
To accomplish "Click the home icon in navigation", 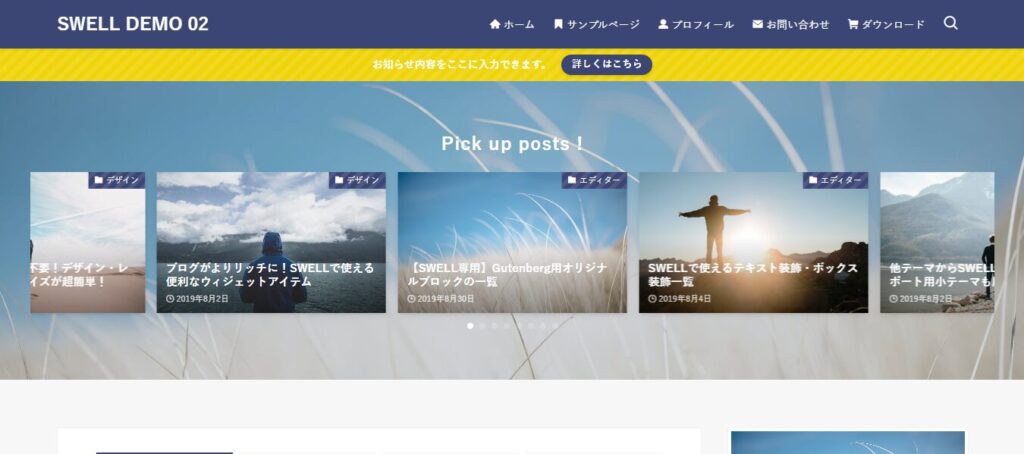I will pyautogui.click(x=494, y=24).
